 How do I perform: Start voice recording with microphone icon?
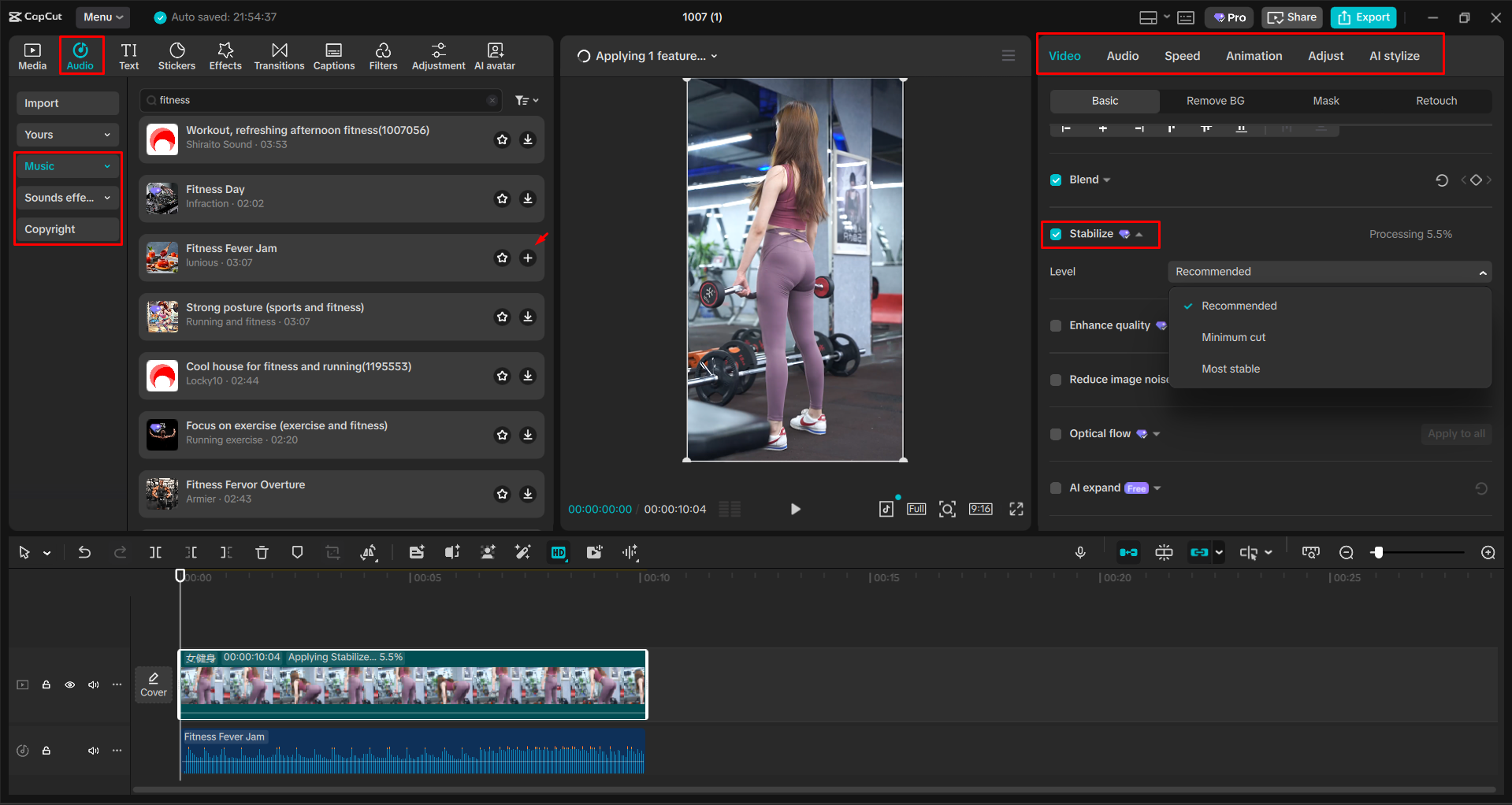1080,552
